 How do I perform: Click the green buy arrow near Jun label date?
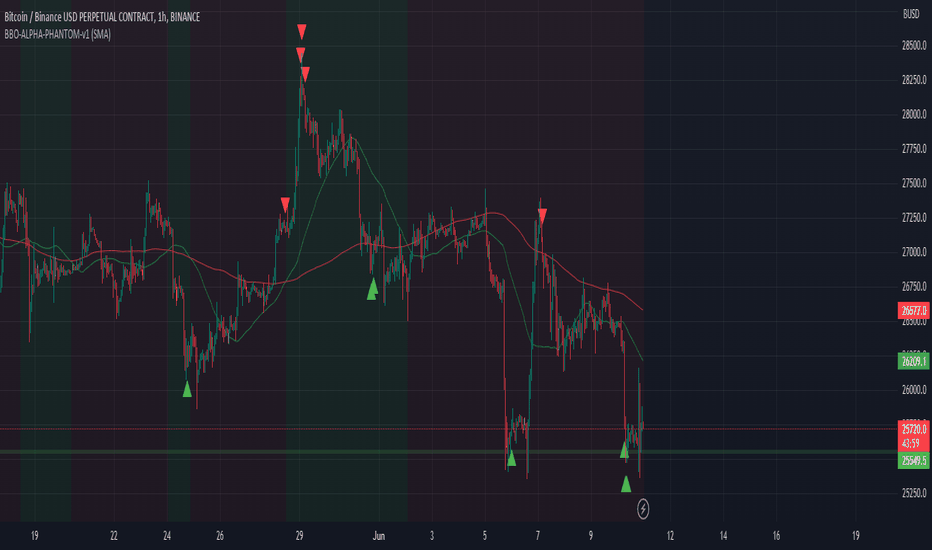[x=372, y=289]
